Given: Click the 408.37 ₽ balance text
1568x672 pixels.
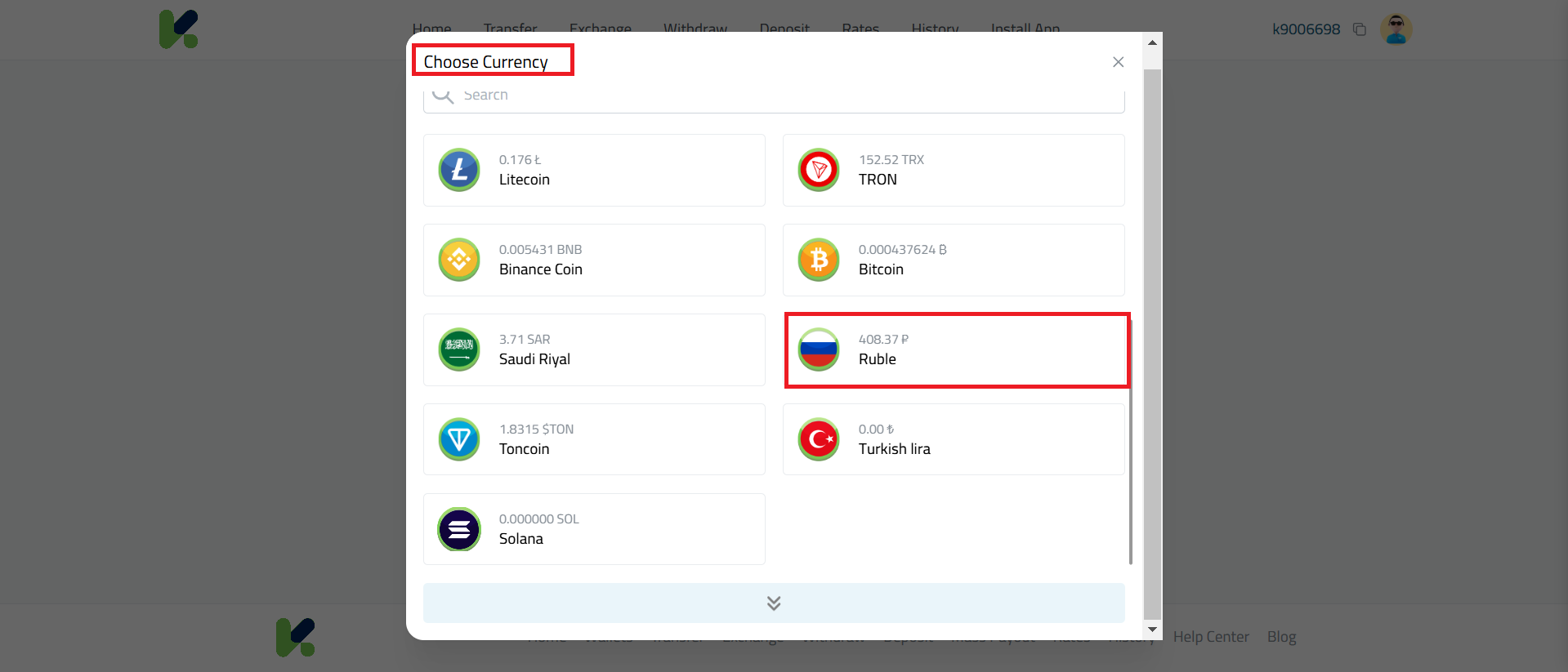Looking at the screenshot, I should (883, 339).
